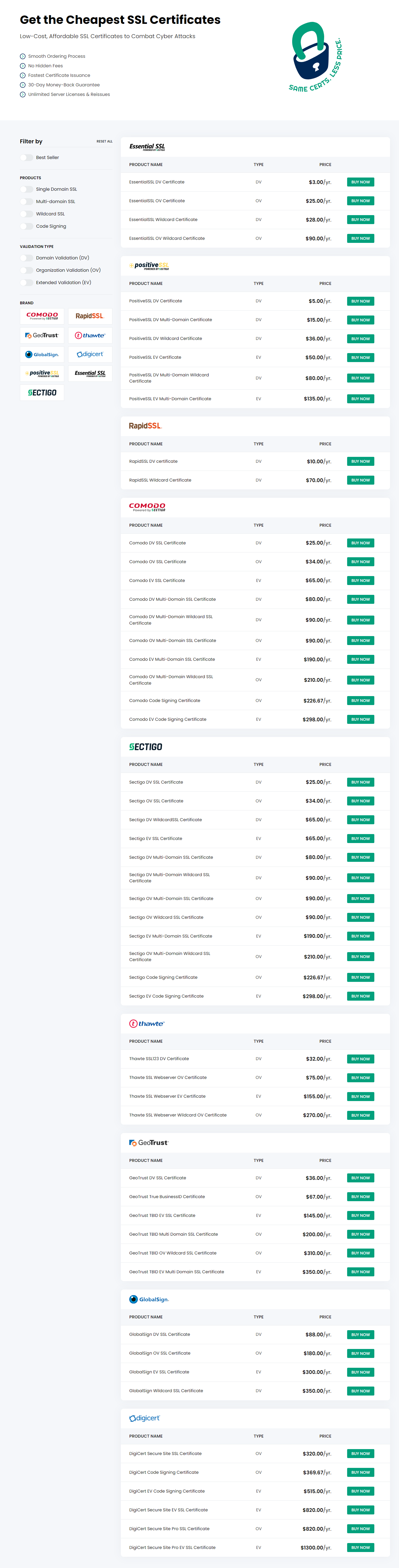Buy DigiCert Secure Site Pro EV SSL Certificate
This screenshot has height=1568, width=399.
pyautogui.click(x=361, y=1547)
